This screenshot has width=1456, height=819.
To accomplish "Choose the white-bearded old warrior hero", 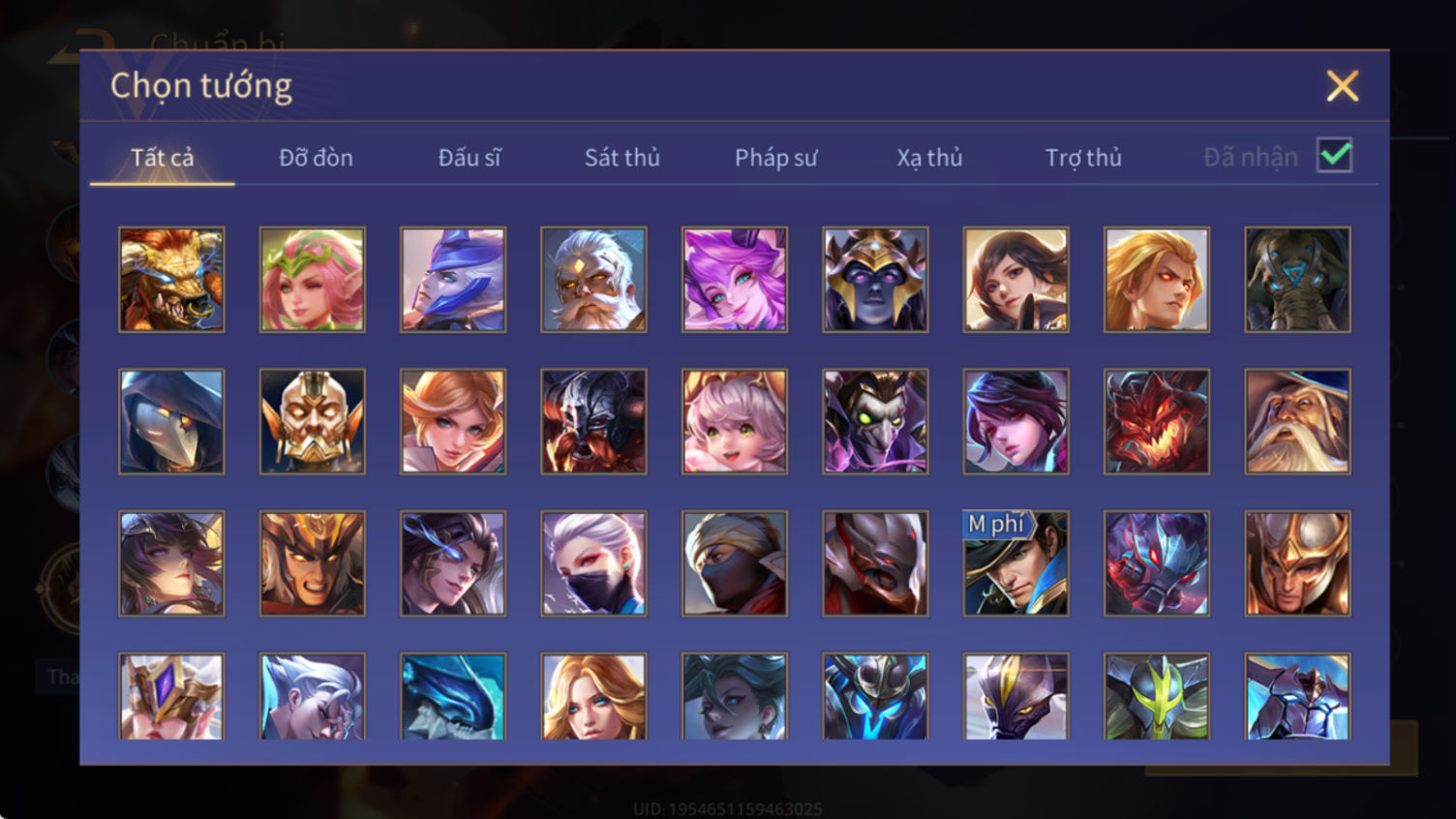I will 593,280.
